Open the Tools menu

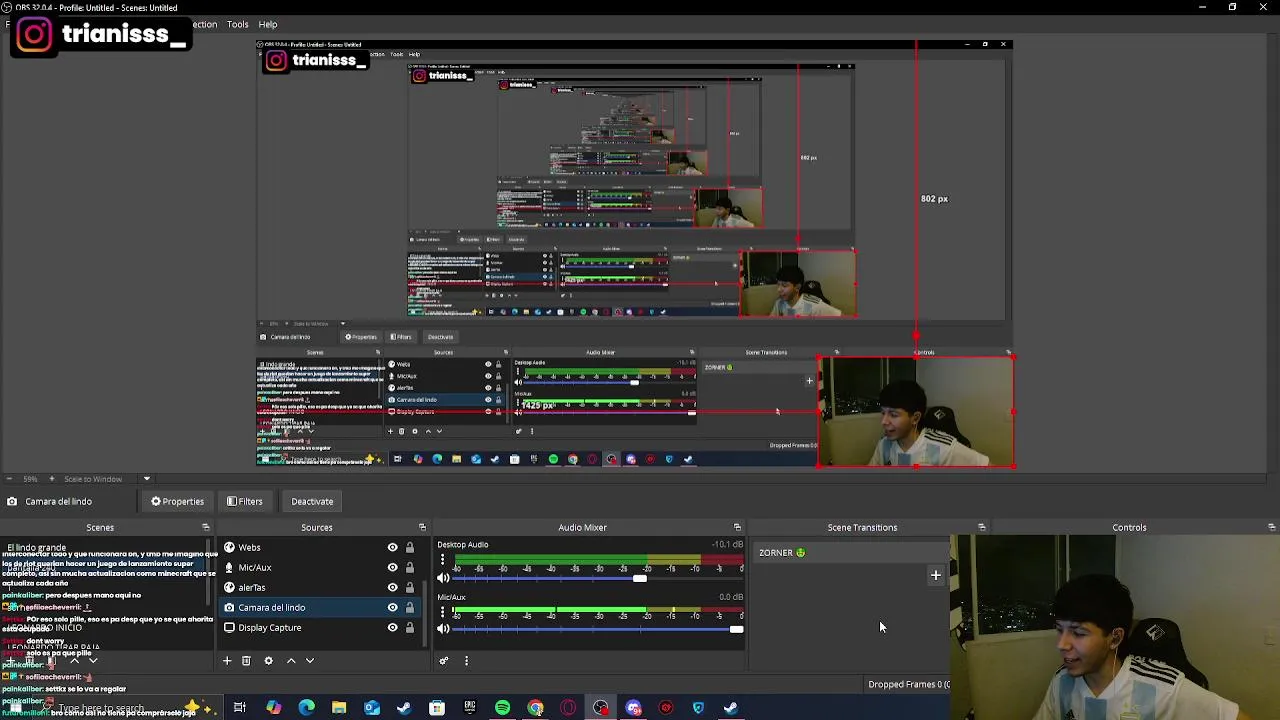[237, 24]
